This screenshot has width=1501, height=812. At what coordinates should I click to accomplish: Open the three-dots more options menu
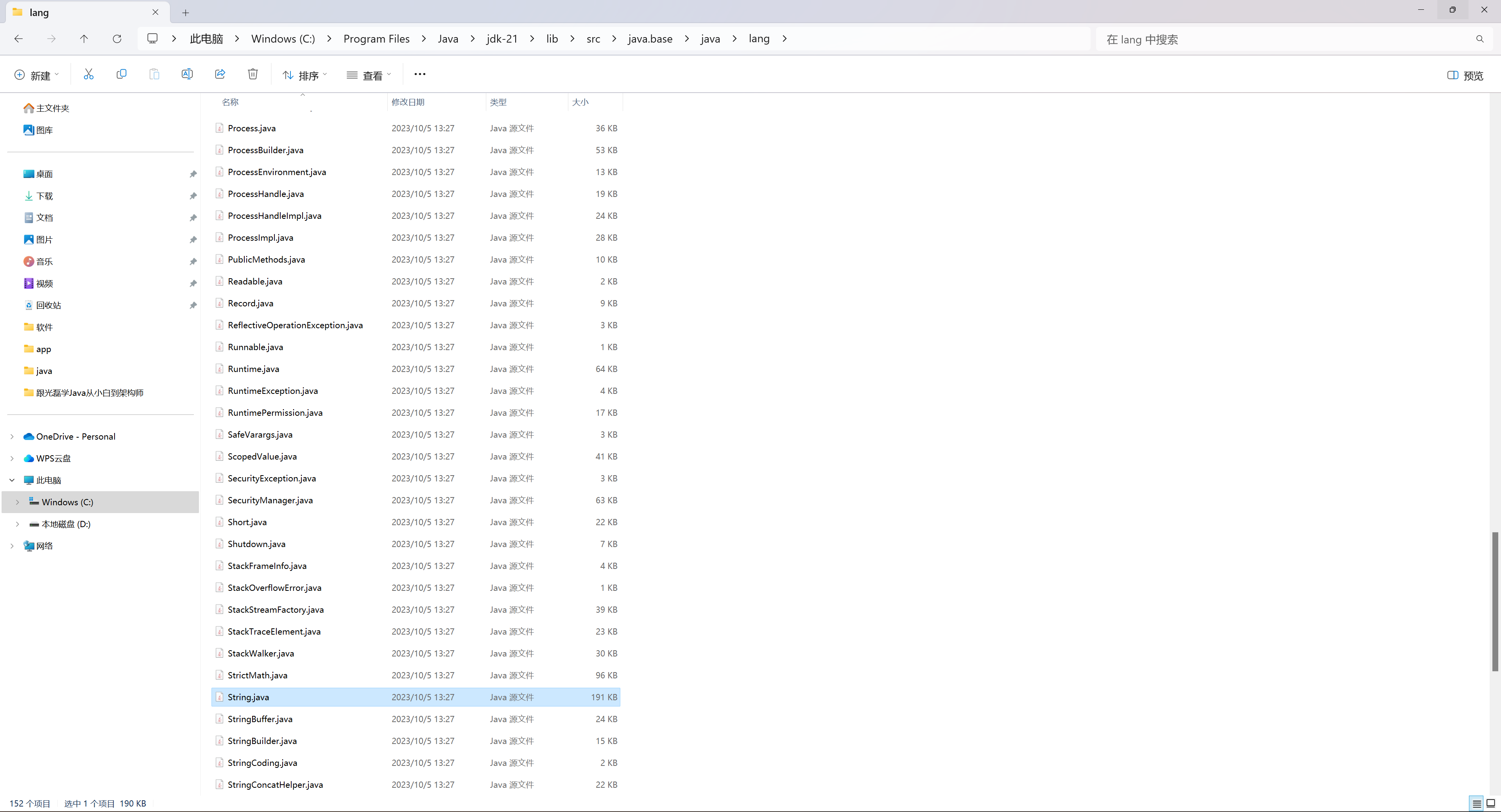click(x=419, y=75)
